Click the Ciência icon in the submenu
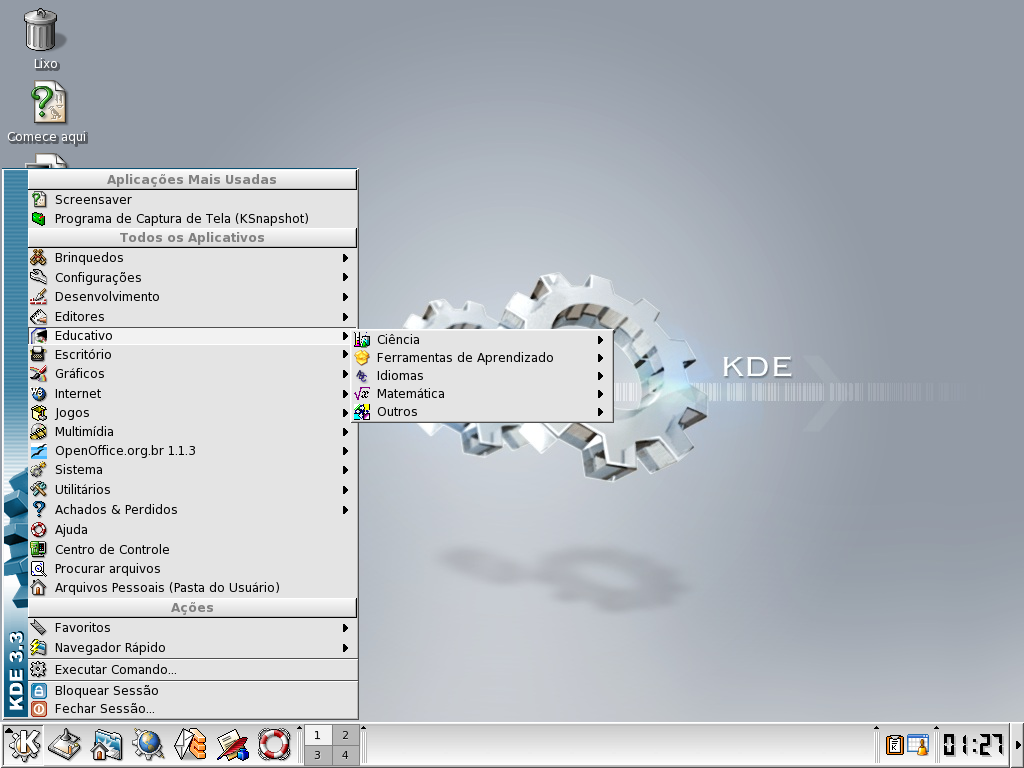Image resolution: width=1024 pixels, height=768 pixels. pos(362,340)
